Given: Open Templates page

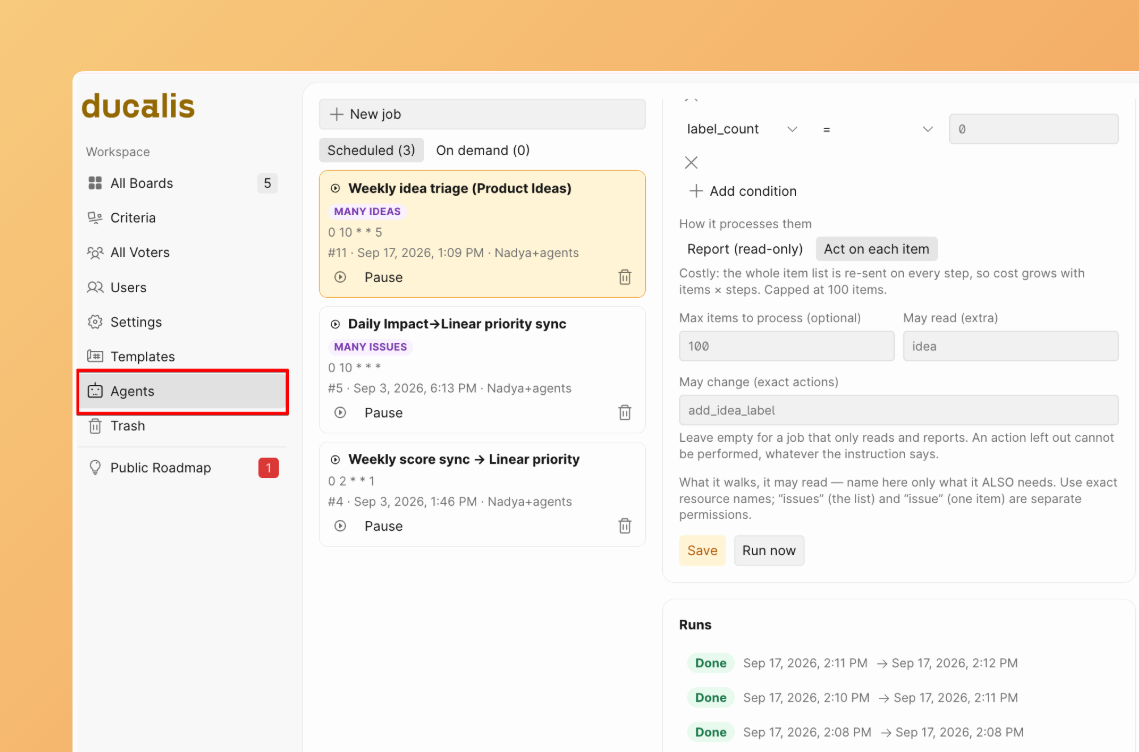Looking at the screenshot, I should (182, 356).
